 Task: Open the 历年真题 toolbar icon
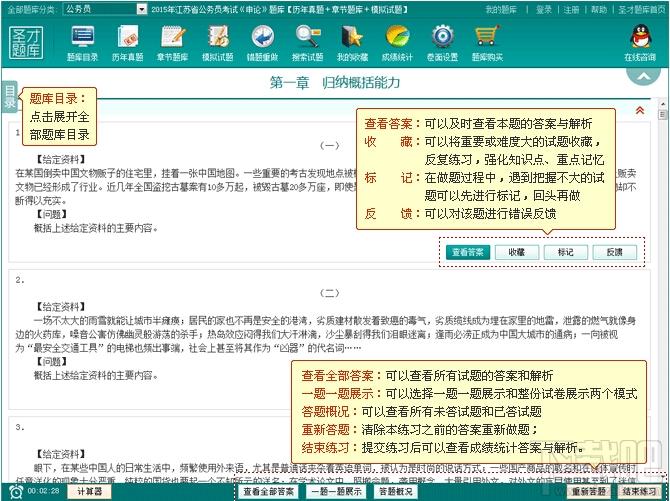tap(127, 43)
